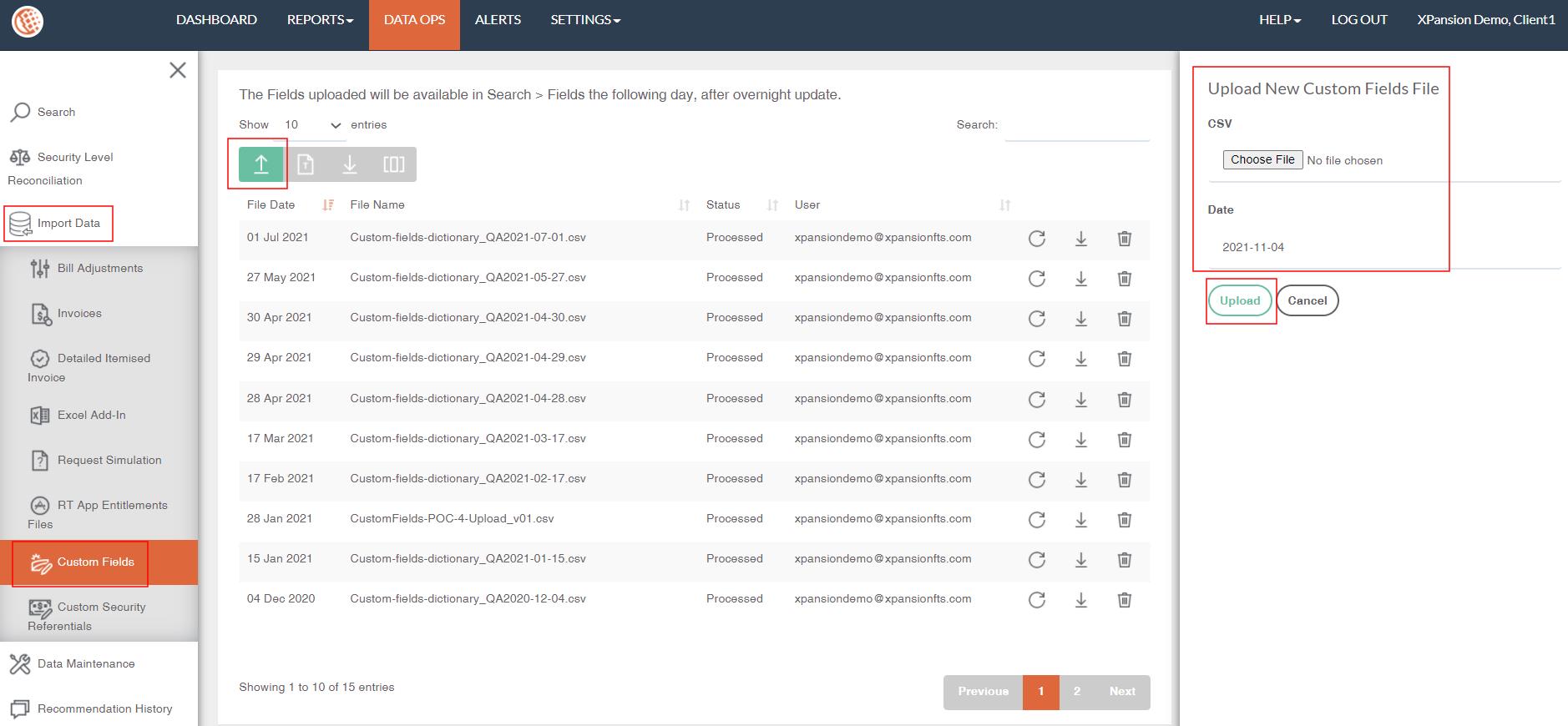
Task: Expand the Reports menu
Action: click(x=320, y=20)
